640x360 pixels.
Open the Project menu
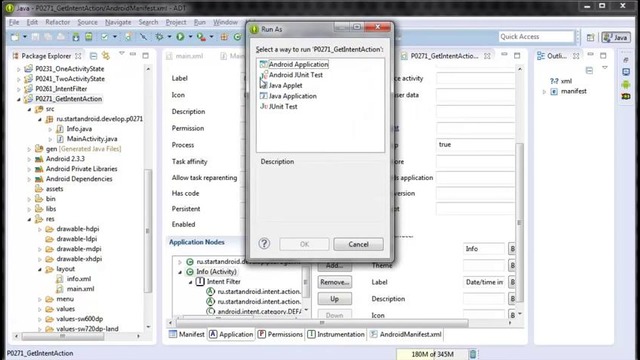176,22
